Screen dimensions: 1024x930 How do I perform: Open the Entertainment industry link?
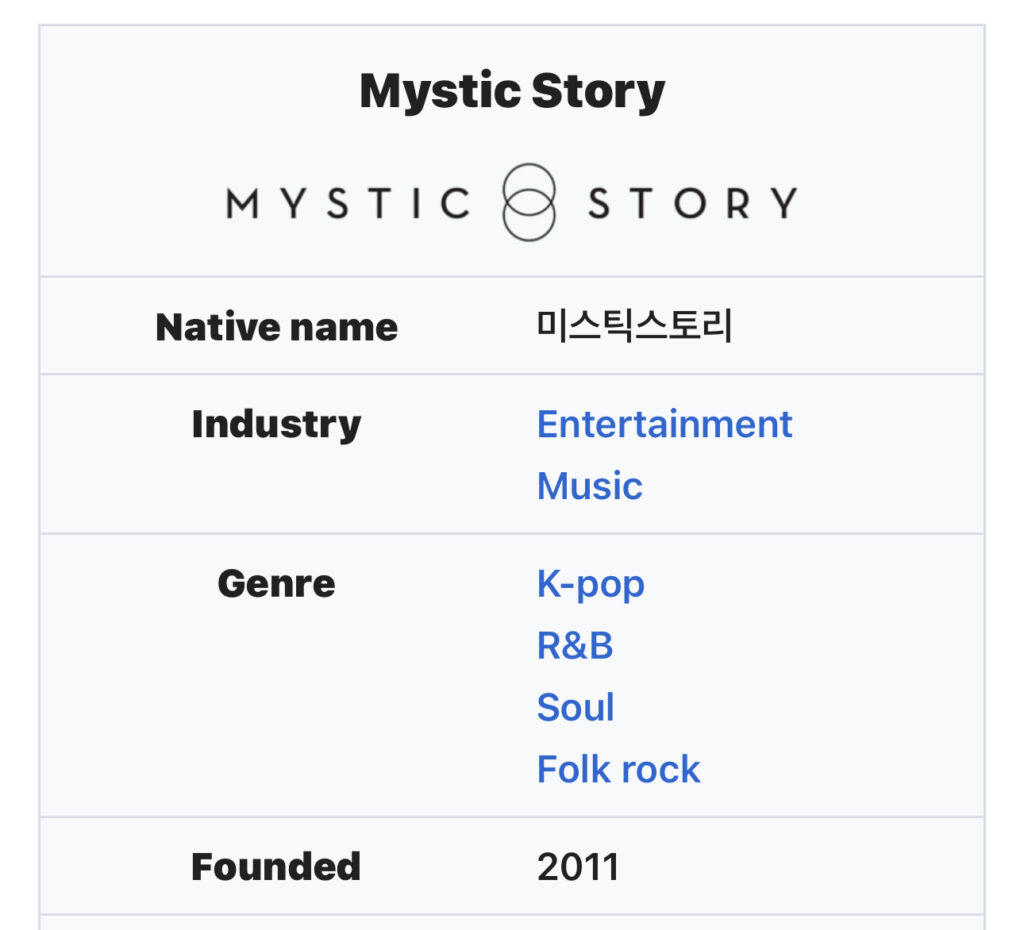coord(664,424)
